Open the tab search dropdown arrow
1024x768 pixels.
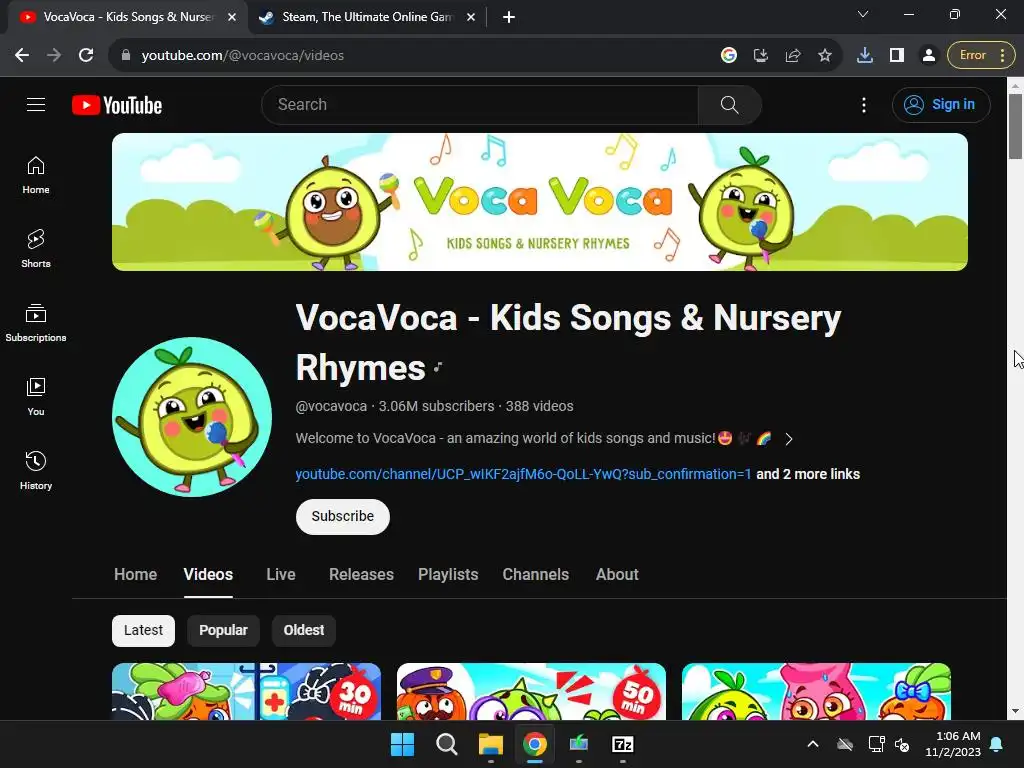(863, 14)
